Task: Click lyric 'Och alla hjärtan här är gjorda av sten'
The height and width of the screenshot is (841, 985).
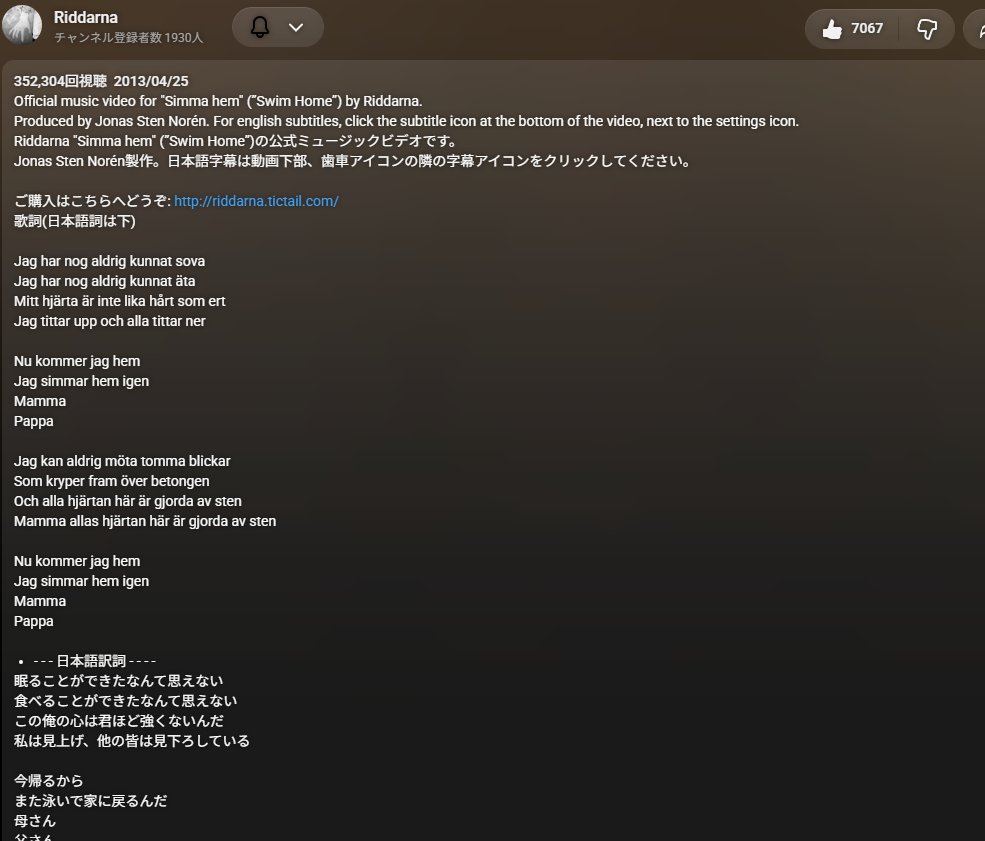Action: 128,501
